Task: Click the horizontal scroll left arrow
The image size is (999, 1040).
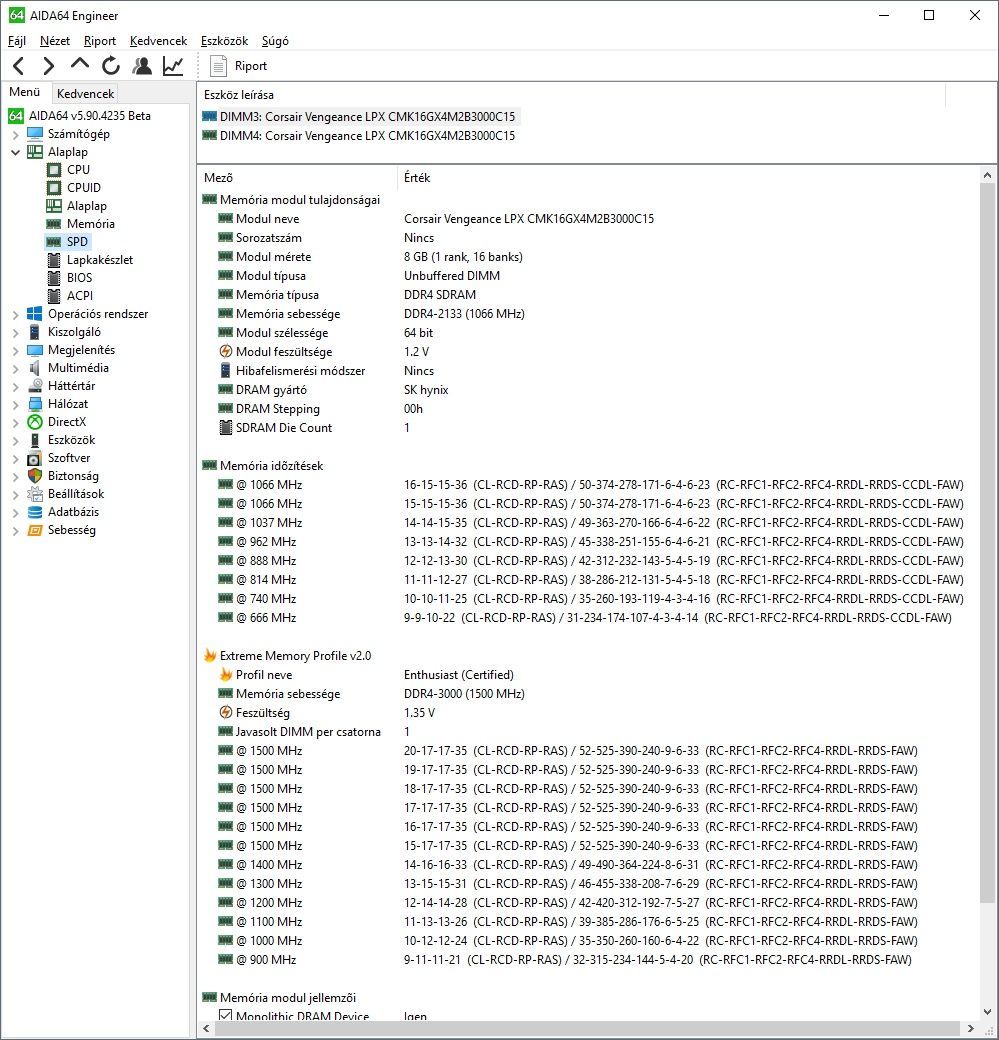Action: [206, 1029]
